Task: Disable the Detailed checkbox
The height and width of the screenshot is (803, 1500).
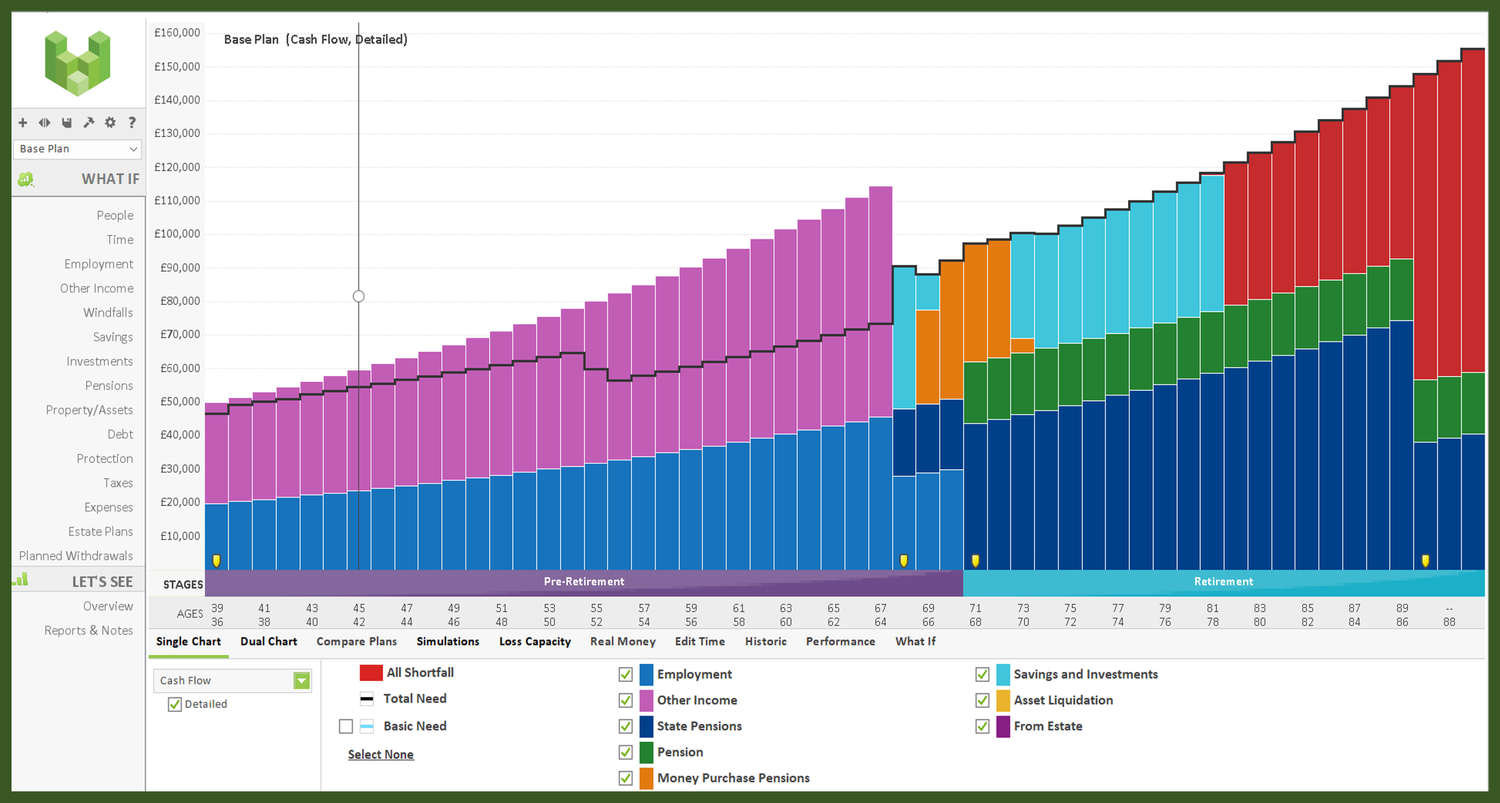Action: pyautogui.click(x=175, y=704)
